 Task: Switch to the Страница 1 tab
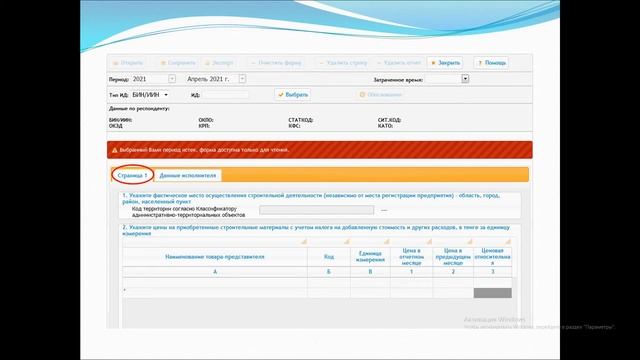(132, 175)
